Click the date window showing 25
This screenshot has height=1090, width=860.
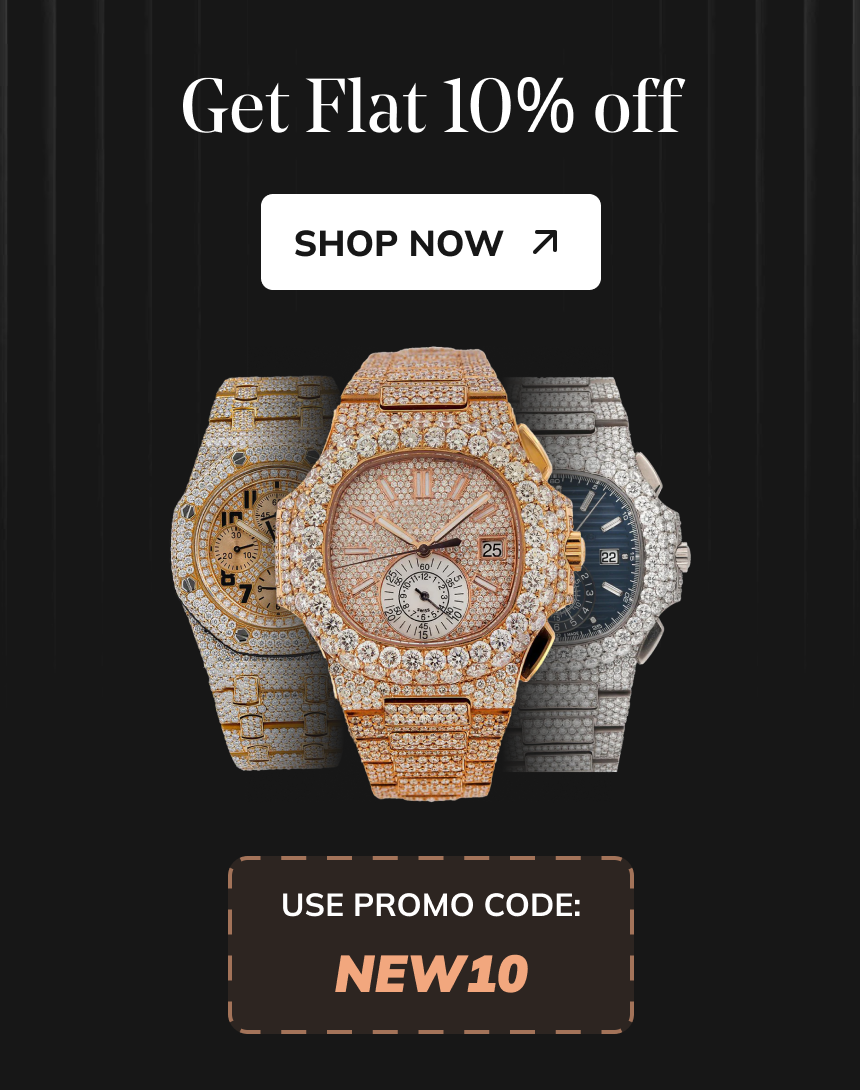click(492, 550)
